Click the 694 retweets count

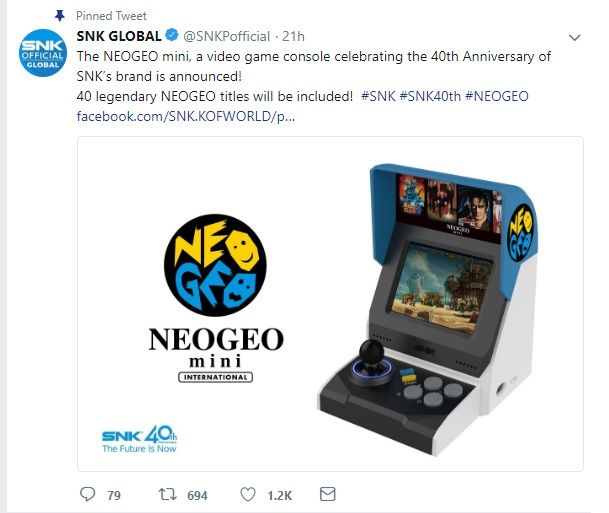(x=197, y=495)
